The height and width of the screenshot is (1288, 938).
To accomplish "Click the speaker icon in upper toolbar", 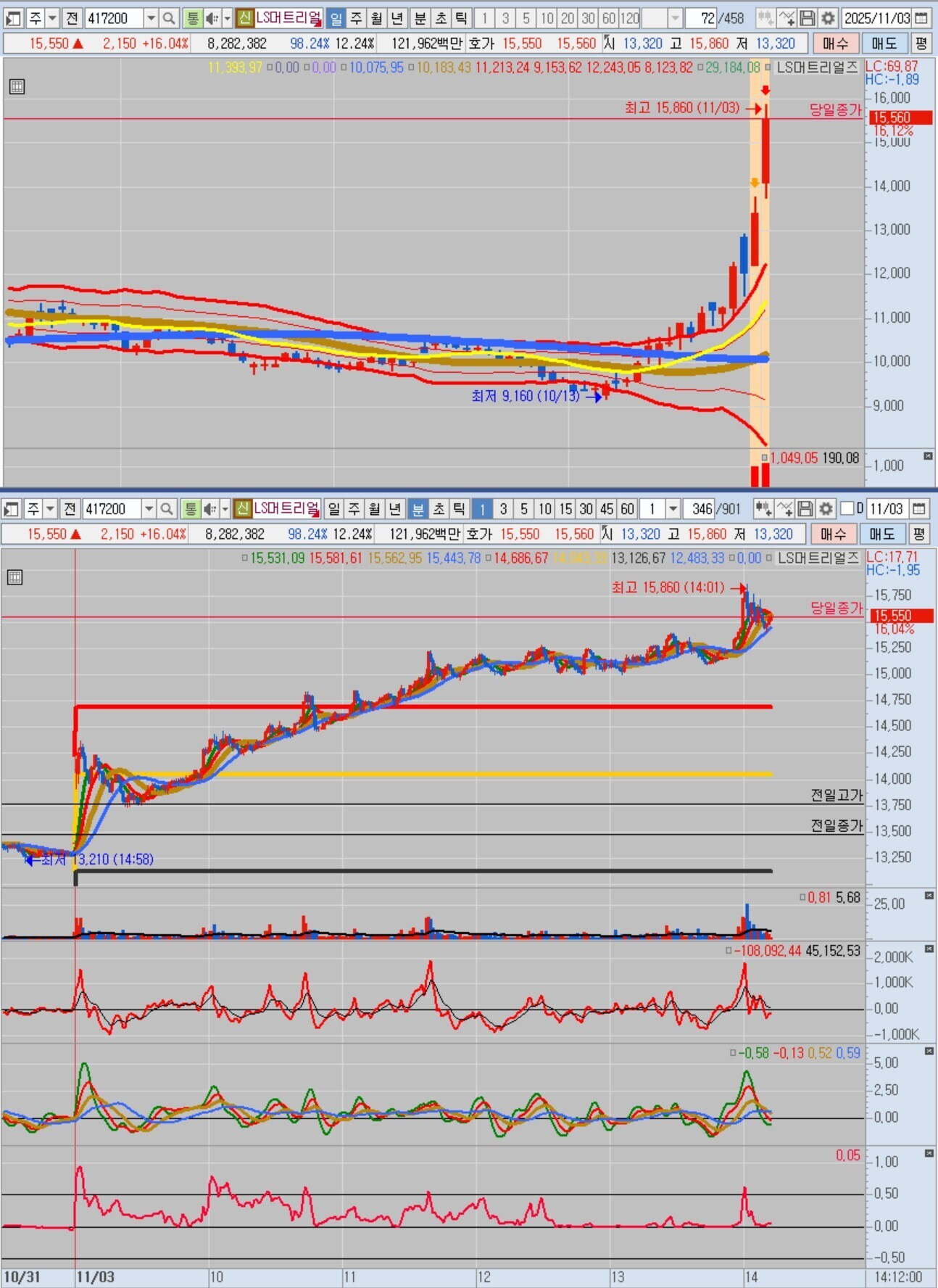I will tap(211, 18).
